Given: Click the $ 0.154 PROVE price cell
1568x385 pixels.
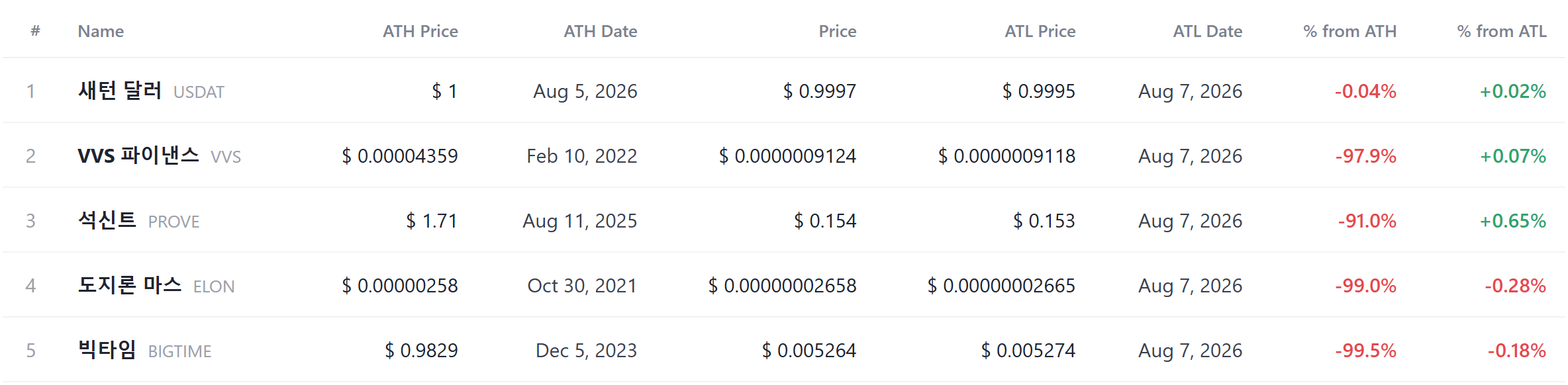Looking at the screenshot, I should (825, 221).
